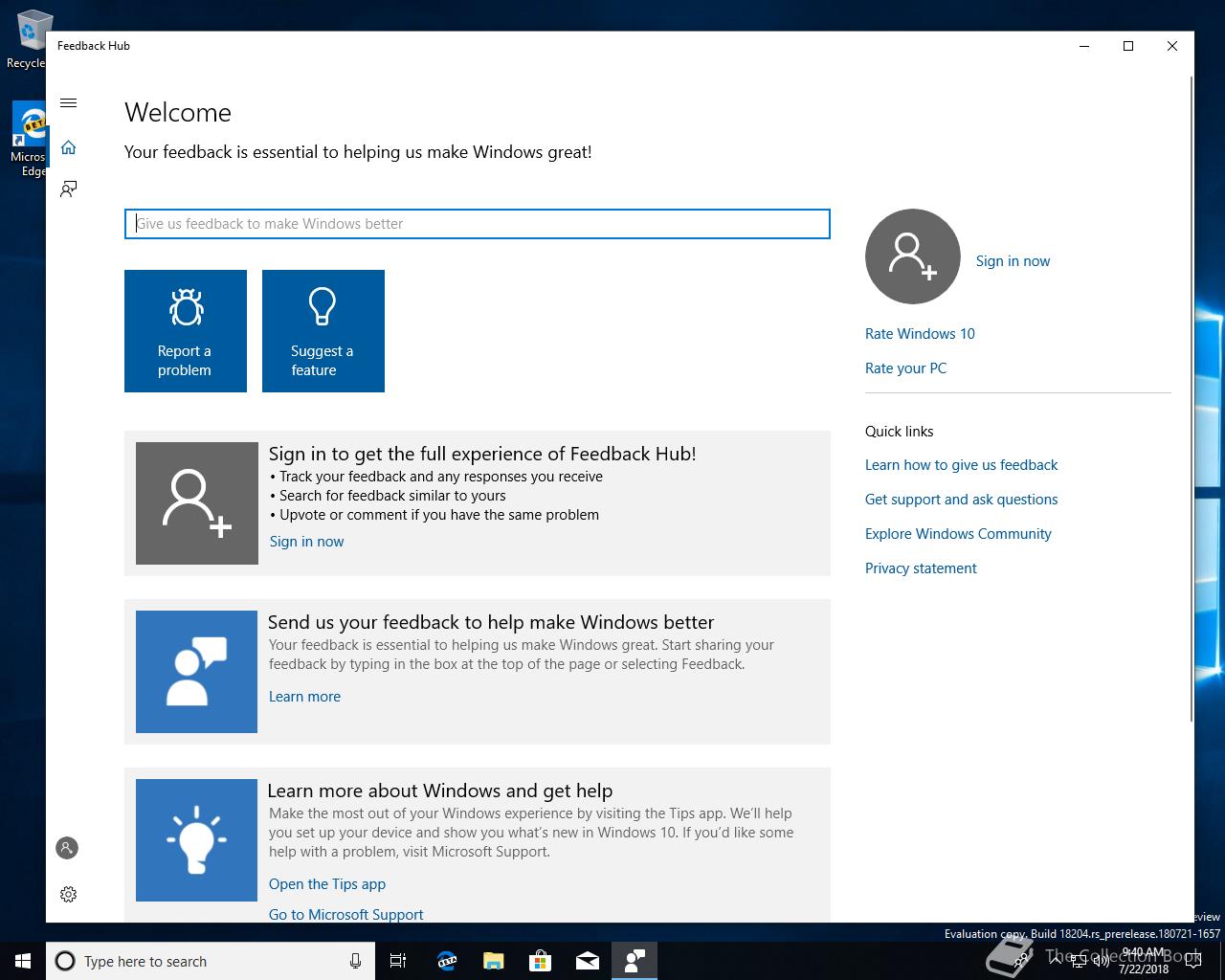Screen dimensions: 1225x980
Task: Open Task View on the taskbar
Action: coord(398,961)
